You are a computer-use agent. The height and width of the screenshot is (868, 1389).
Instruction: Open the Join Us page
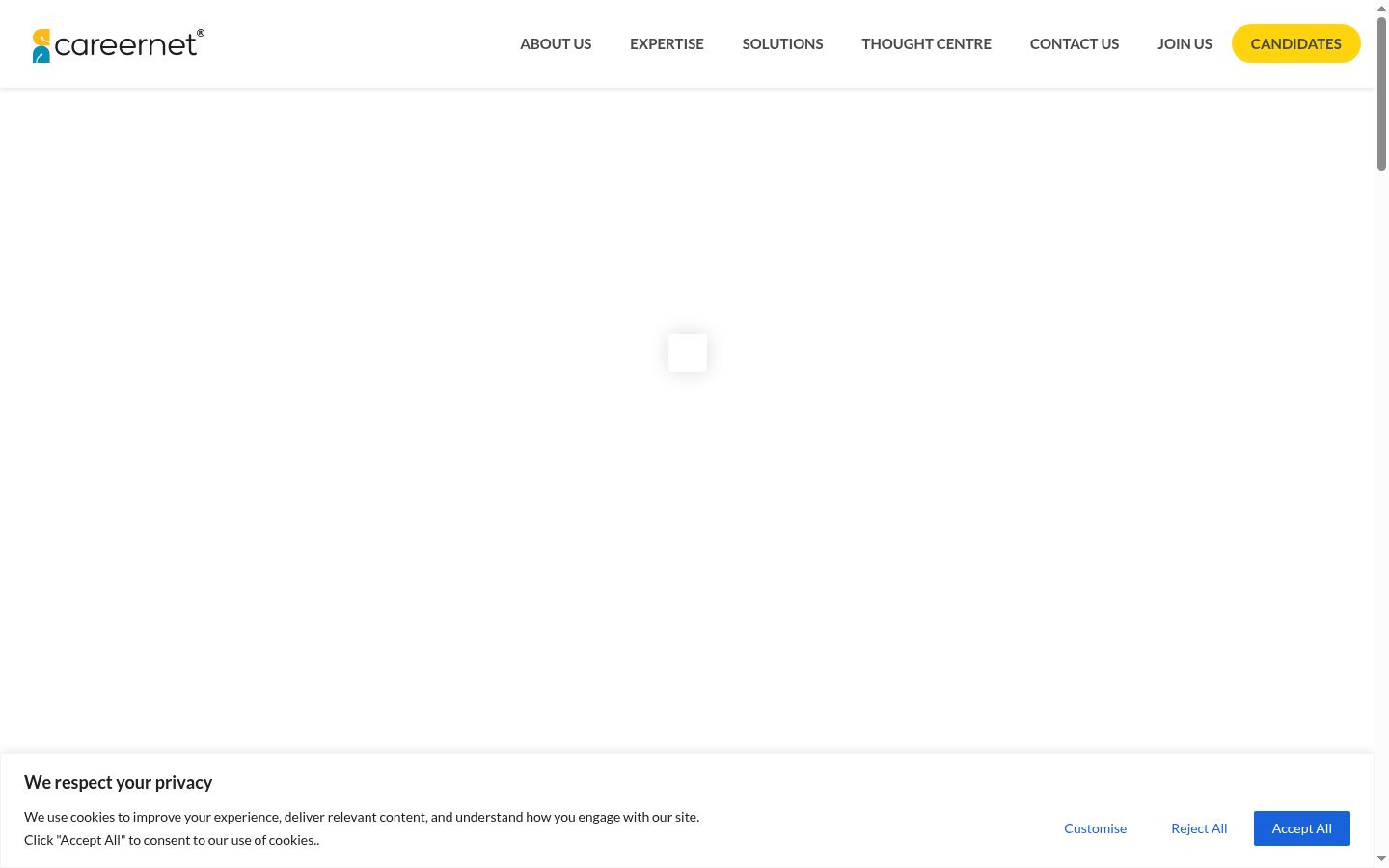[1185, 43]
